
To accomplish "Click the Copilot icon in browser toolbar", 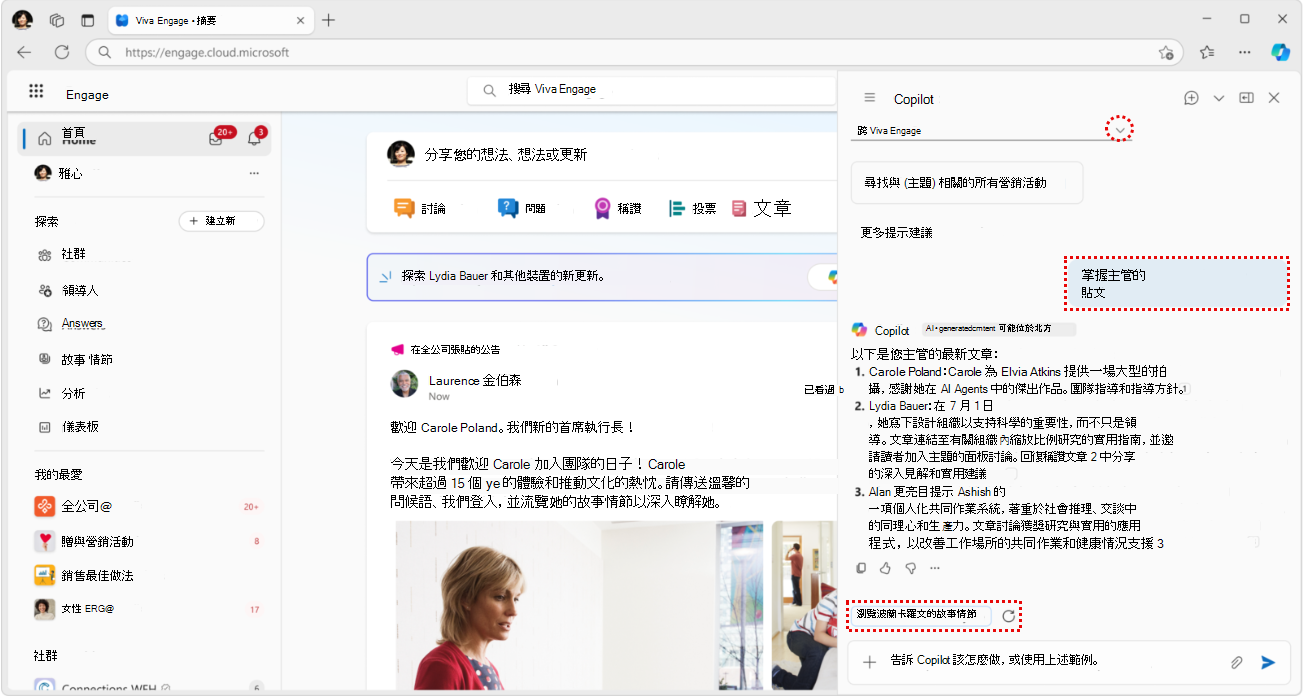I will click(x=1280, y=52).
